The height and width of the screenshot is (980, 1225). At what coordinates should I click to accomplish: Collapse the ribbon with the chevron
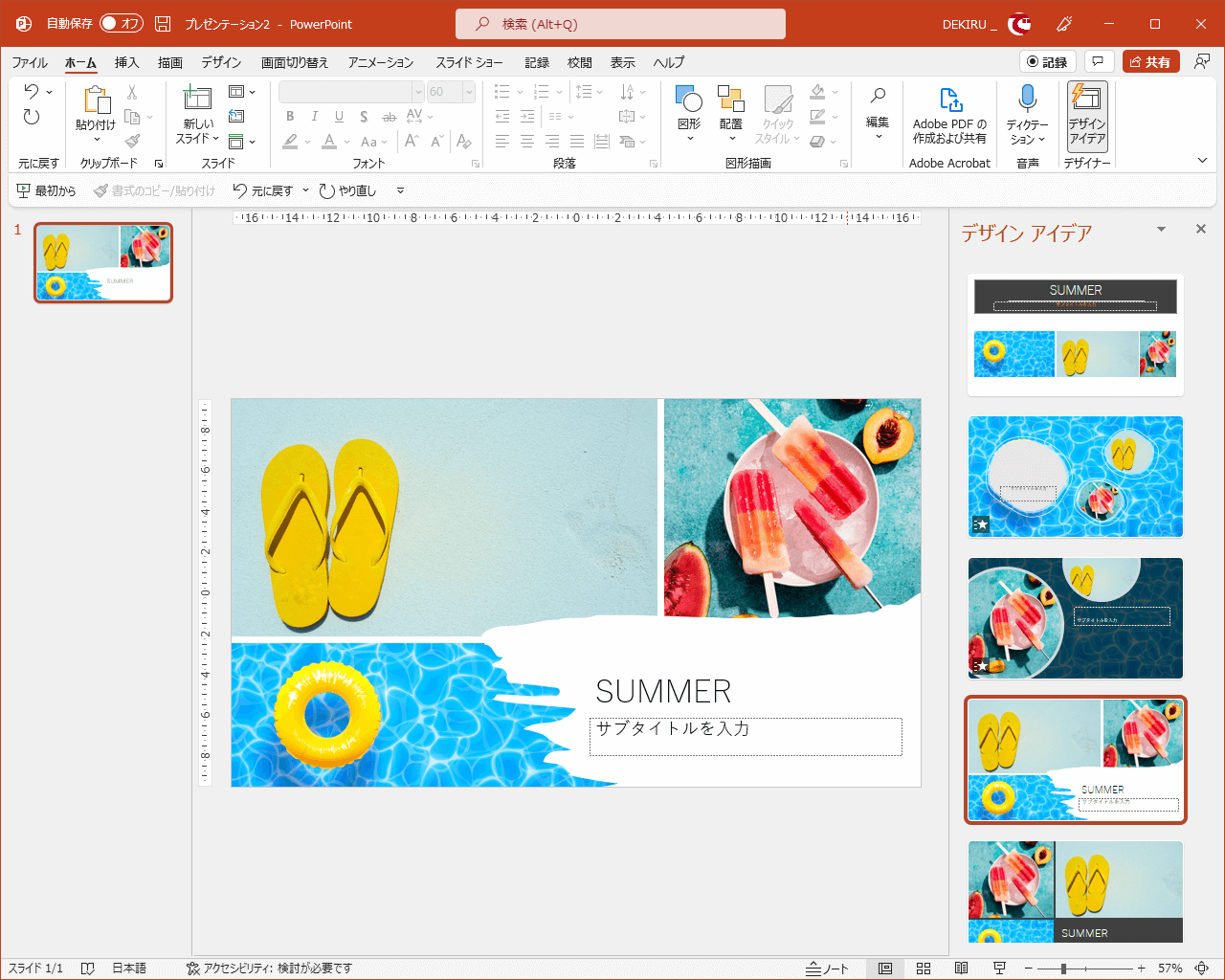[1202, 161]
